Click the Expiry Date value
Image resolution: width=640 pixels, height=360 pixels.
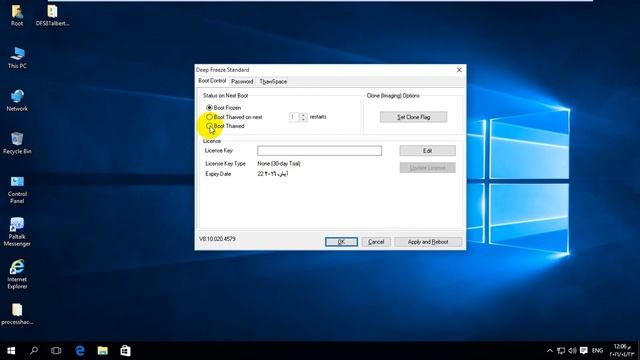pyautogui.click(x=273, y=174)
